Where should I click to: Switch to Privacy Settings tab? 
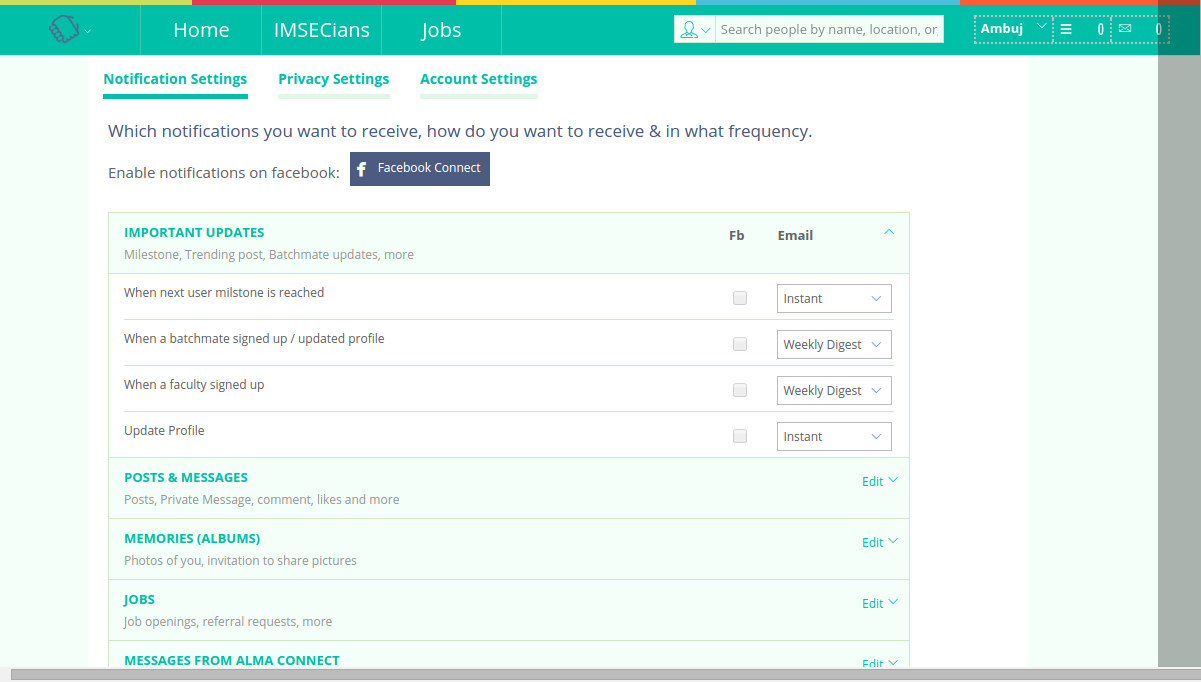(334, 80)
